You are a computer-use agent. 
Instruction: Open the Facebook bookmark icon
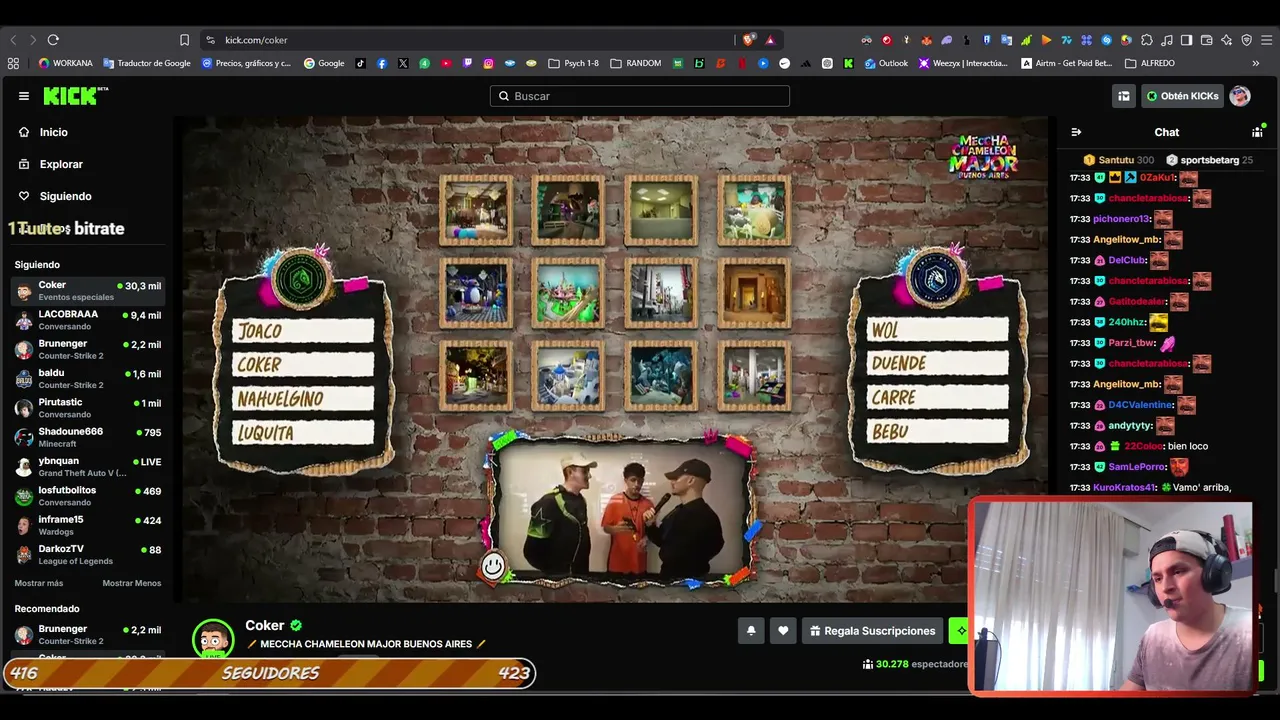pos(382,63)
